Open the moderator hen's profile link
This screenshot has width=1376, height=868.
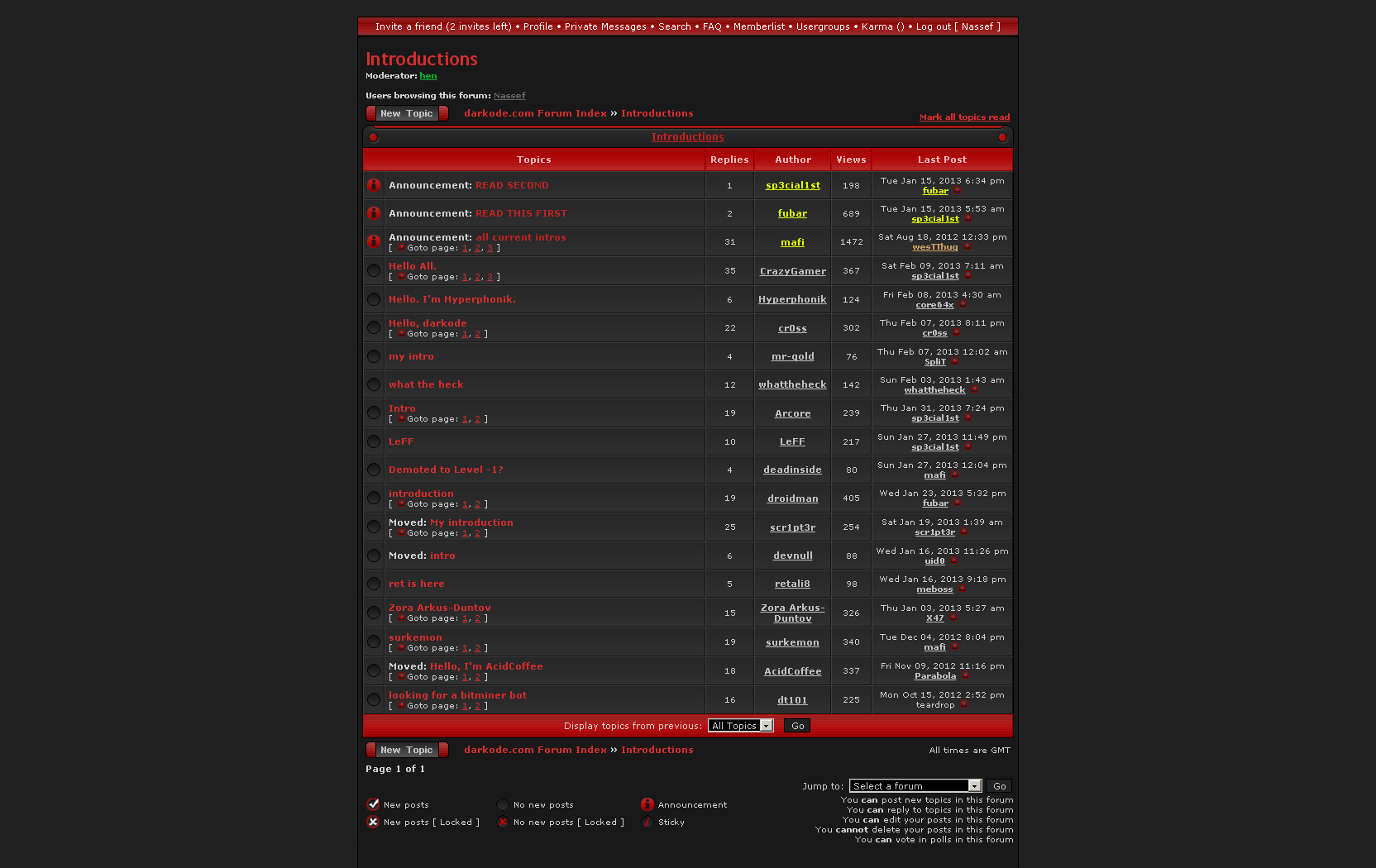pyautogui.click(x=428, y=76)
